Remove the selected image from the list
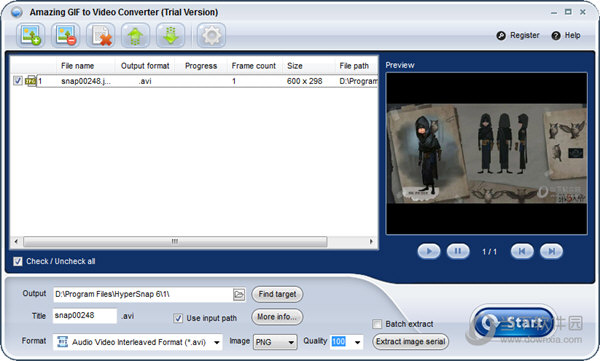 66,35
